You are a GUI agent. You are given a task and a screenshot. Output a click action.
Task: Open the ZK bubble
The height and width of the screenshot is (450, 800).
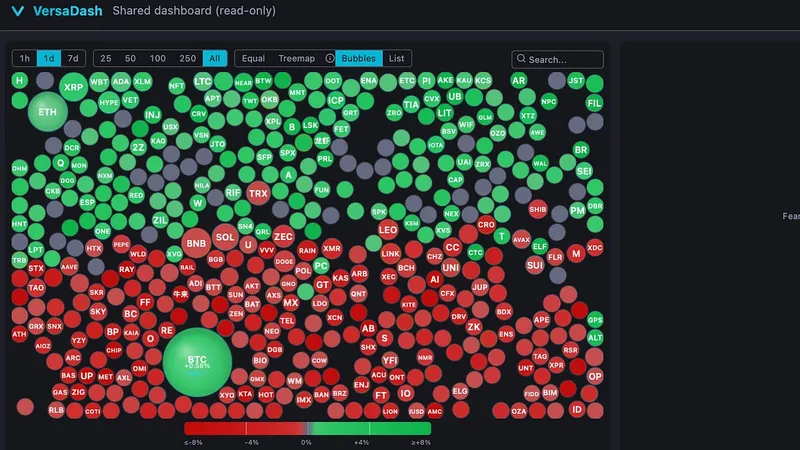[473, 327]
